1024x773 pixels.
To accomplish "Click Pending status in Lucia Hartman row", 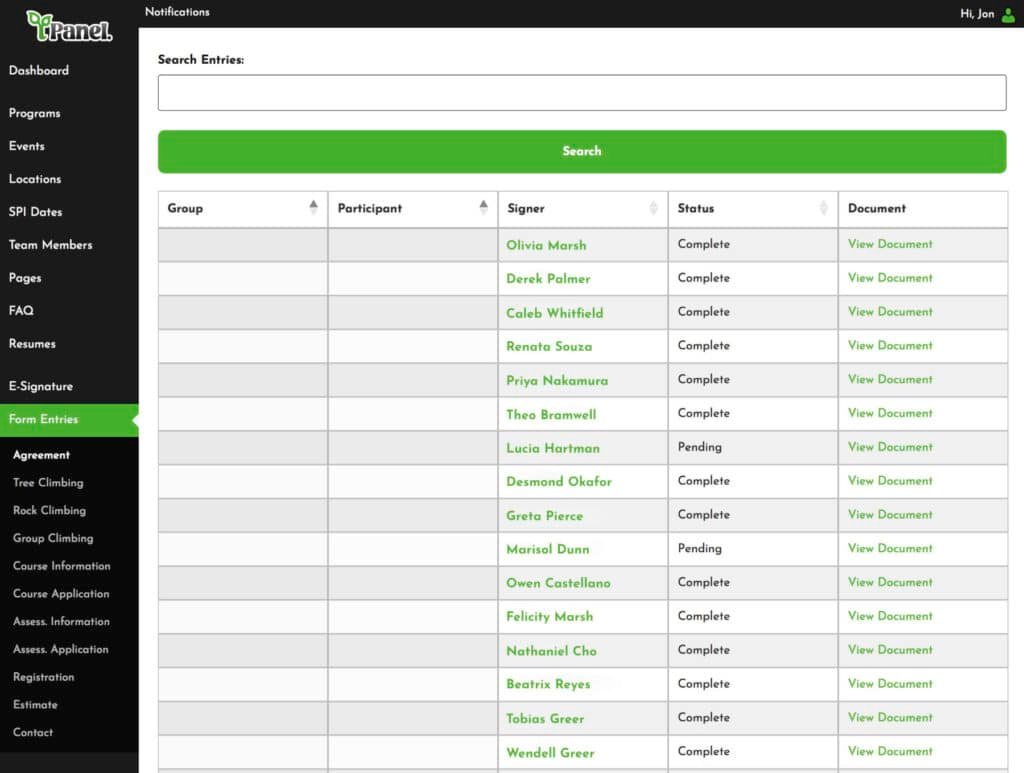I will tap(699, 447).
